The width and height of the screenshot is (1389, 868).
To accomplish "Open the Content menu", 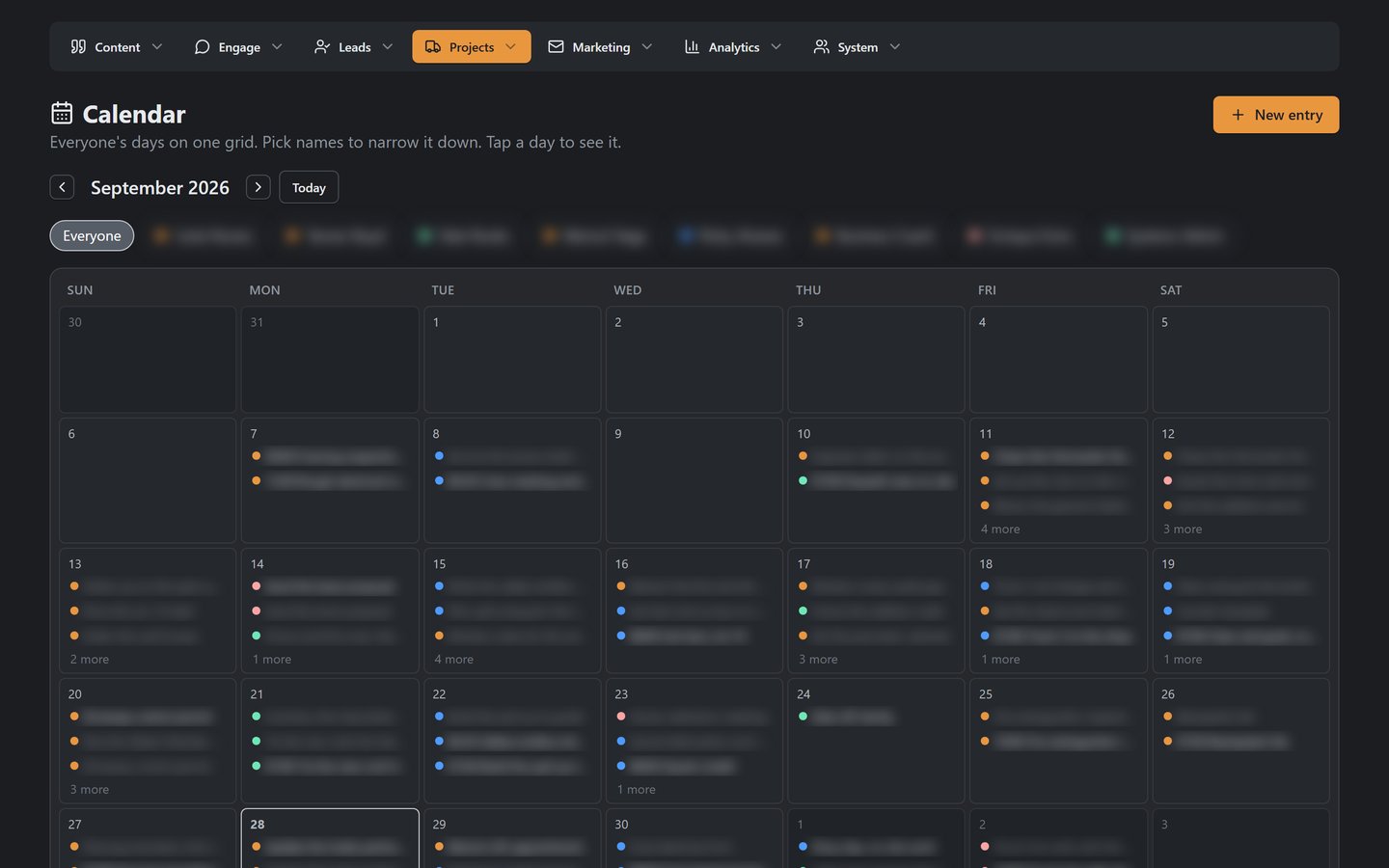I will coord(116,46).
